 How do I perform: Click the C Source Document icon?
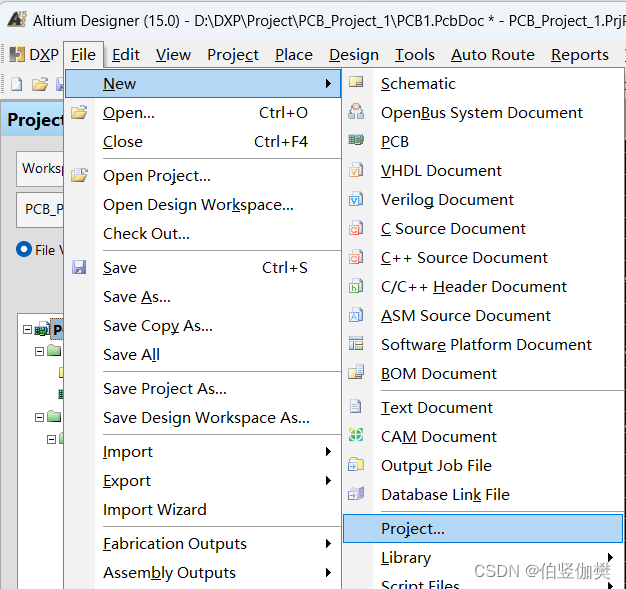[356, 228]
